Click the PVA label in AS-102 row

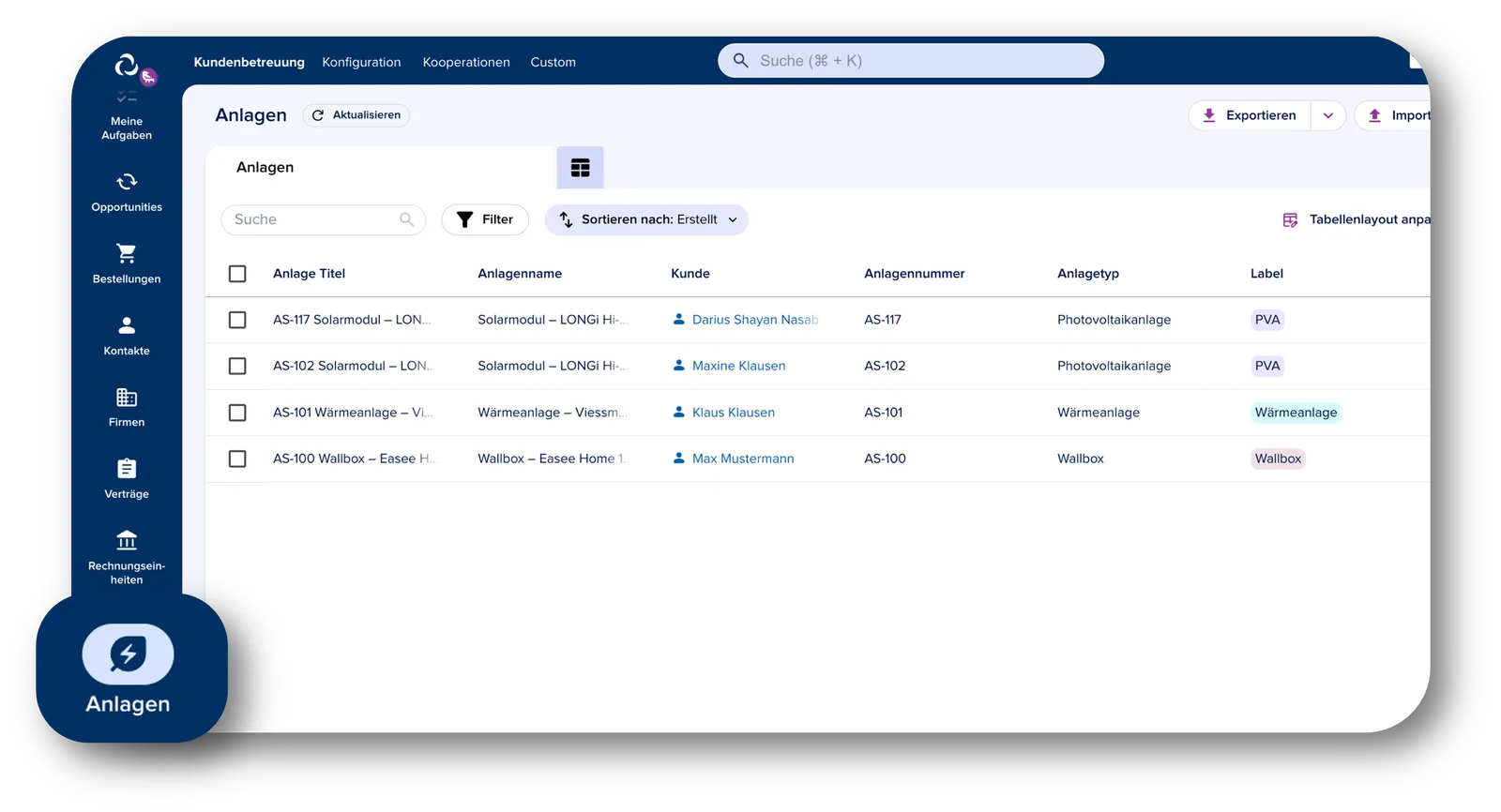1267,366
